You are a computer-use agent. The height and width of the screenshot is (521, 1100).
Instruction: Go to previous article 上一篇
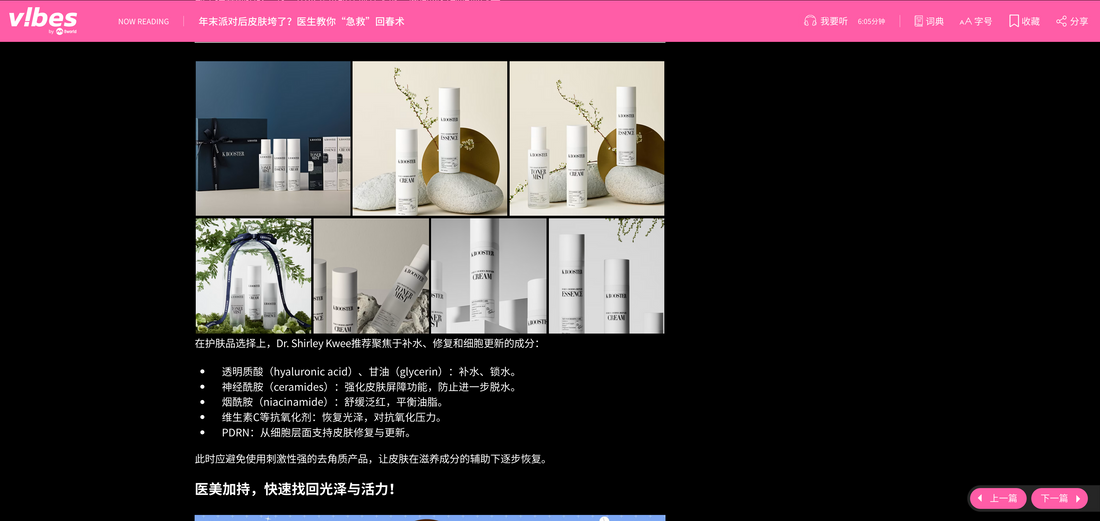pyautogui.click(x=998, y=499)
